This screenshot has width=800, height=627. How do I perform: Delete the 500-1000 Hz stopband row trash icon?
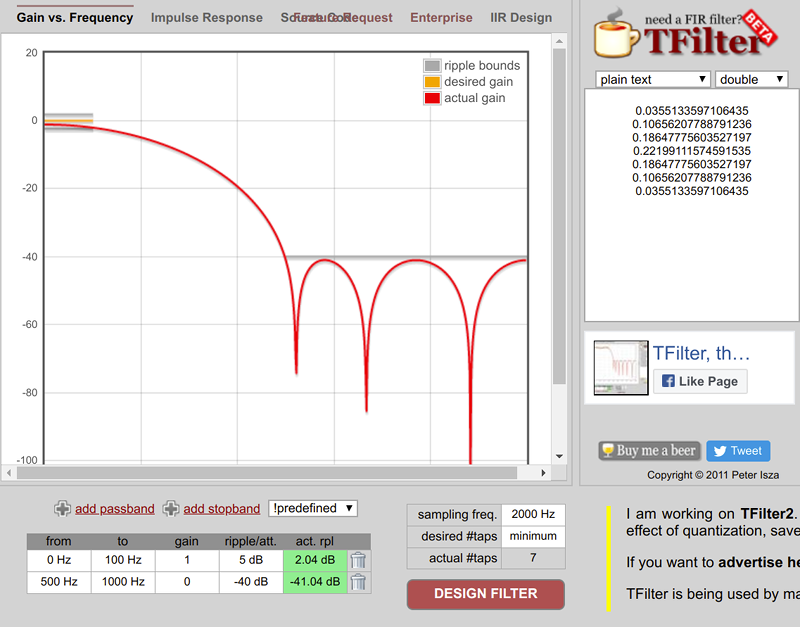tap(359, 581)
